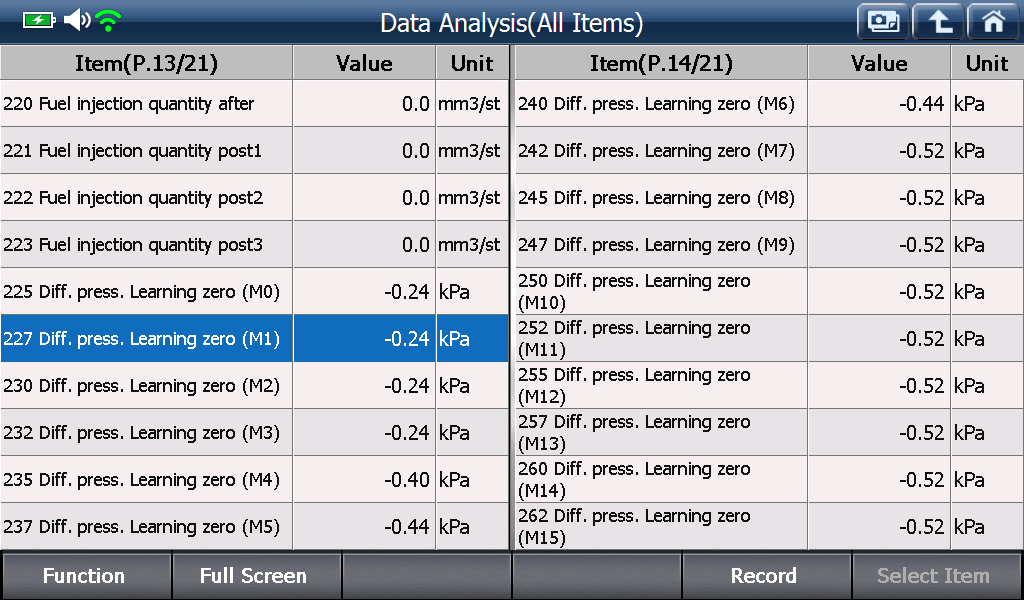The image size is (1024, 600).
Task: Click the Item(P.13/21) column header
Action: (x=146, y=63)
